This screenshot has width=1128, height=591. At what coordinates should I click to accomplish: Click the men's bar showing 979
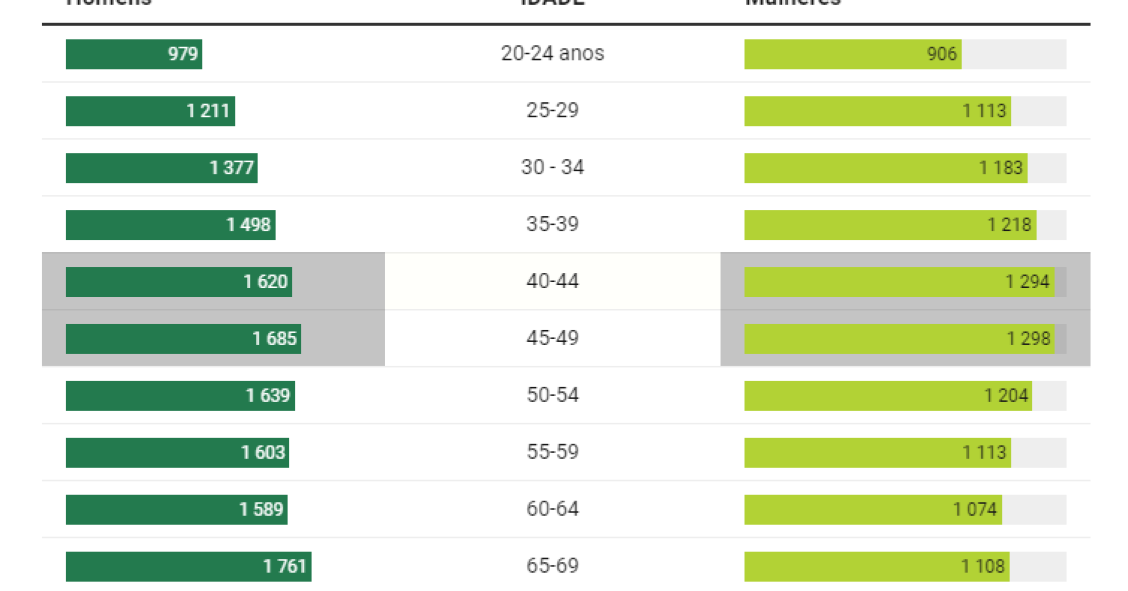coord(134,54)
